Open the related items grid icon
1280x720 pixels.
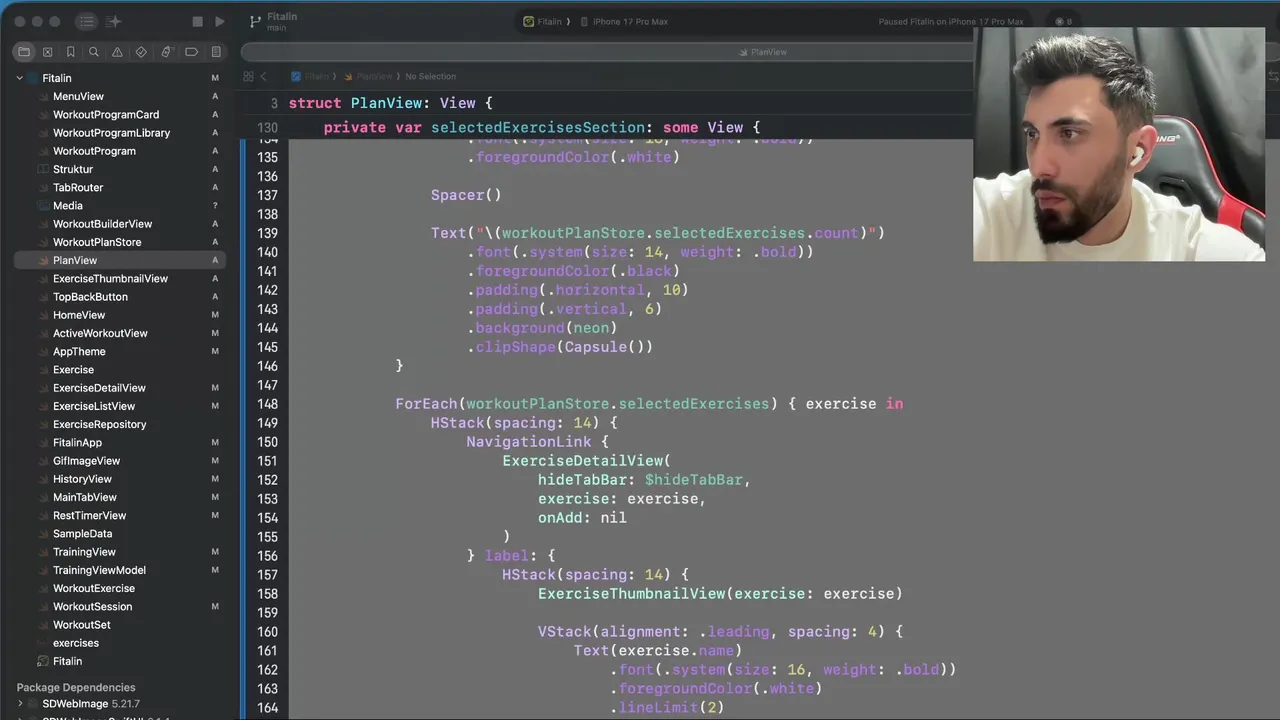click(x=248, y=76)
